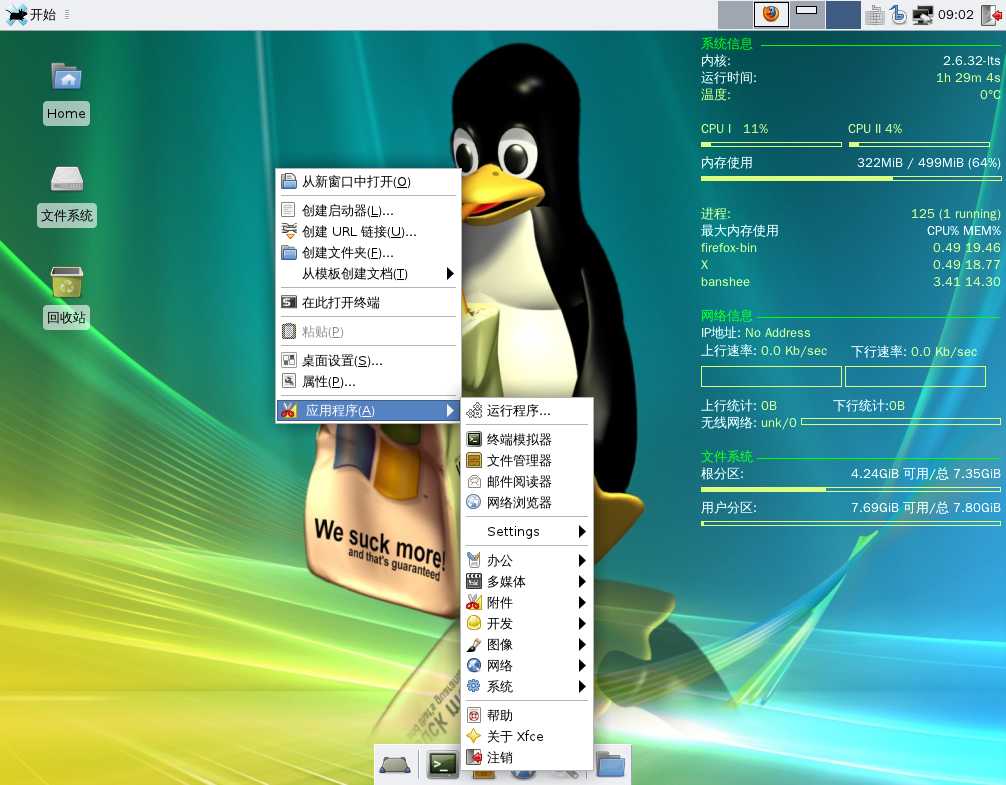Click the banshee process row in system monitor

click(x=850, y=282)
